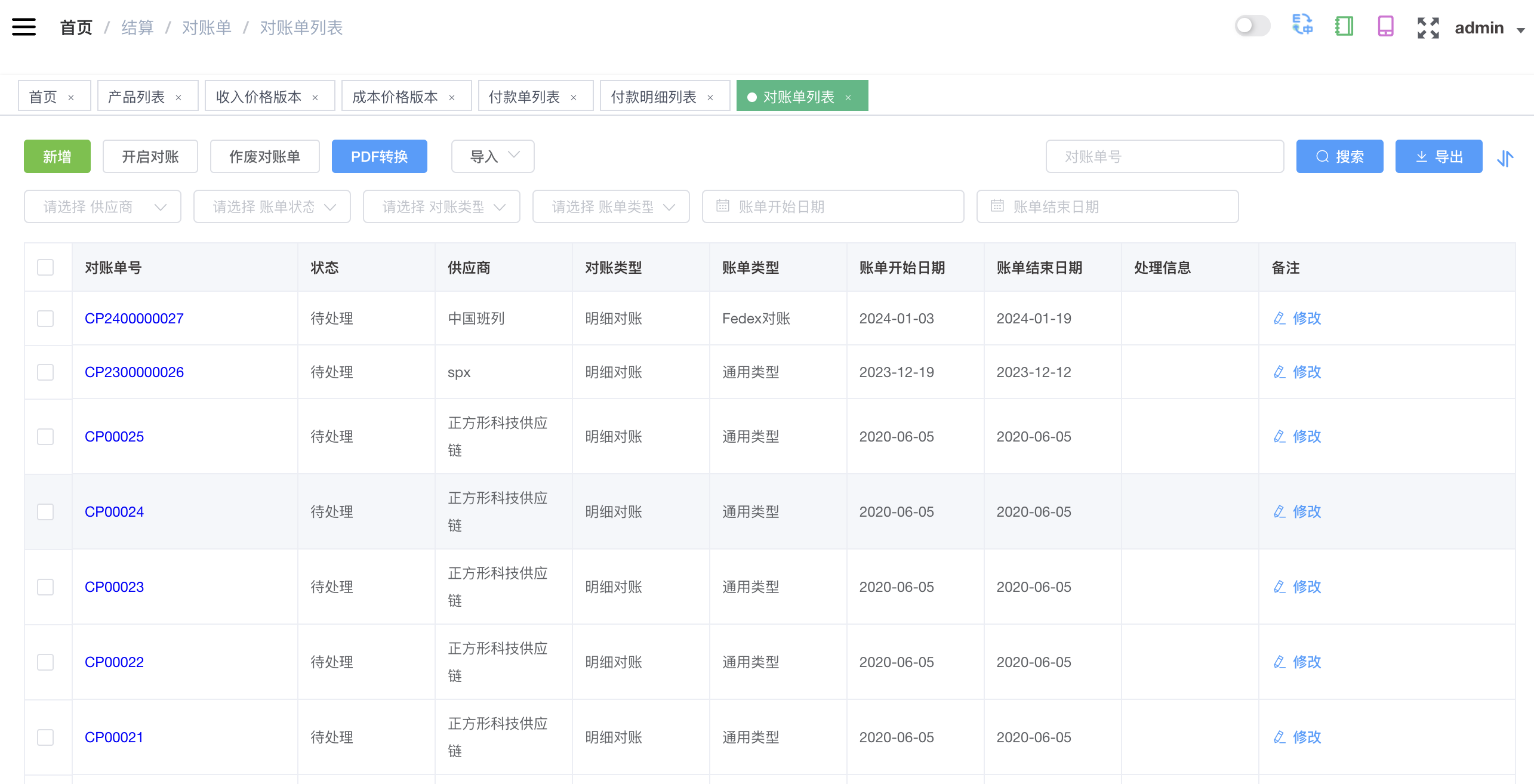Viewport: 1534px width, 784px height.
Task: Check the select-all checkbox in table header
Action: (x=45, y=267)
